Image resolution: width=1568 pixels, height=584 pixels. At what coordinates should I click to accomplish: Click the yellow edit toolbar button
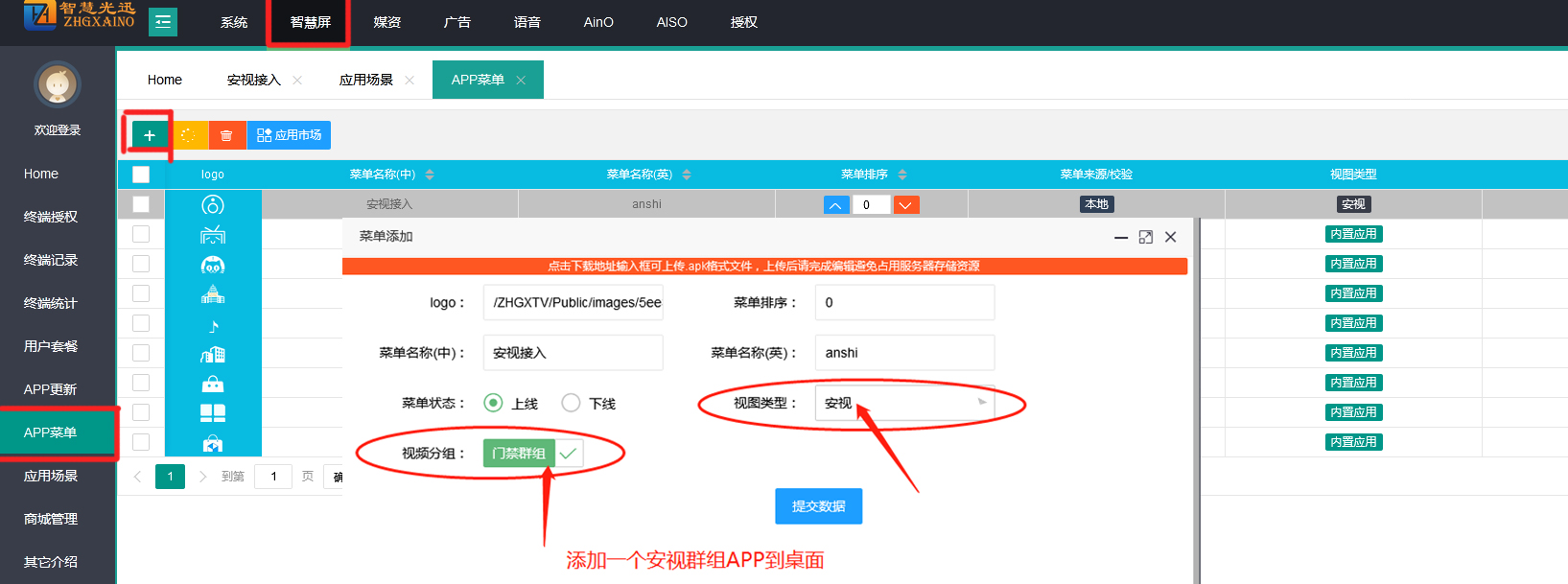tap(188, 135)
